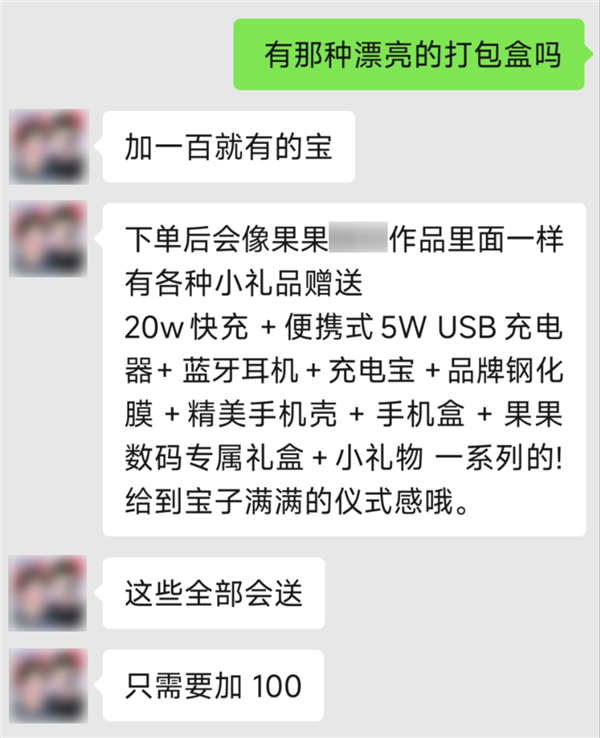Select the green bubble '有那种漂亮的打包盒吗'
600x738 pixels.
pyautogui.click(x=409, y=54)
